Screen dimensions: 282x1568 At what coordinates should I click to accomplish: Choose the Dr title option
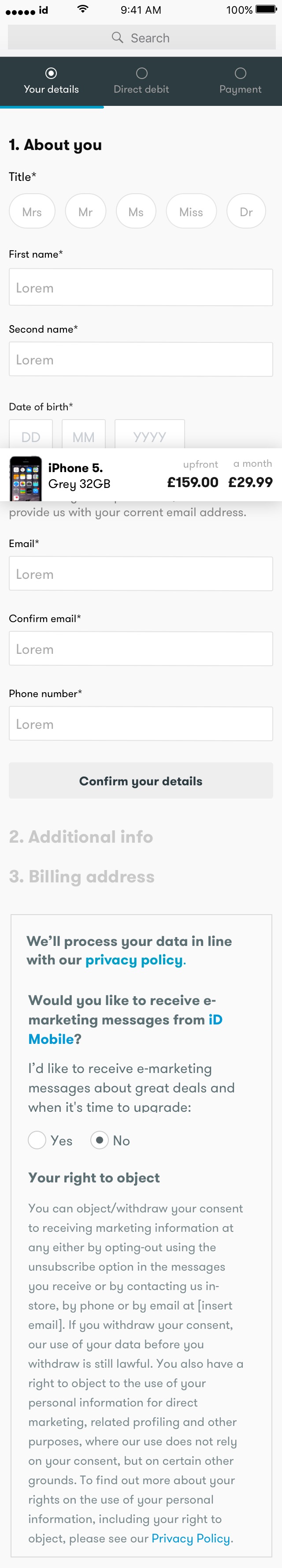pyautogui.click(x=246, y=211)
